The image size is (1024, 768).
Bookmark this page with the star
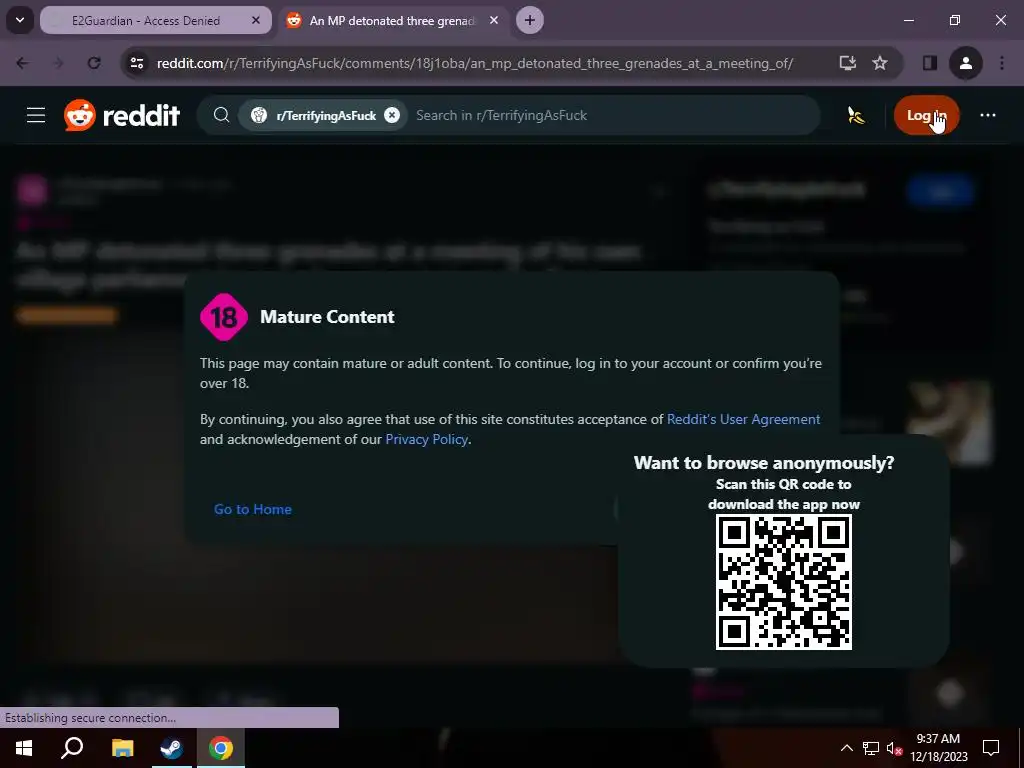coord(880,63)
